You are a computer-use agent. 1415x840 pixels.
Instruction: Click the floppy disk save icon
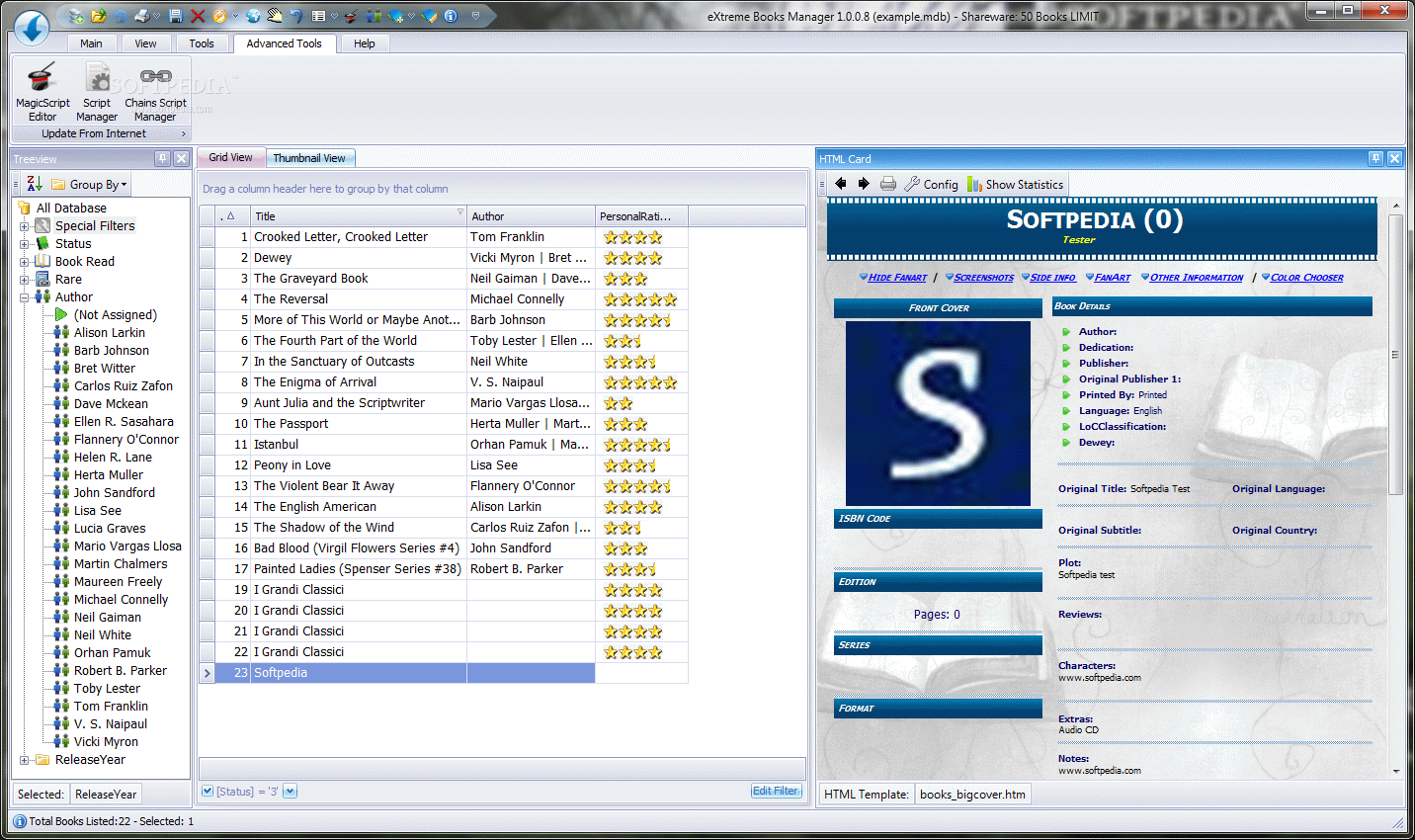[176, 16]
